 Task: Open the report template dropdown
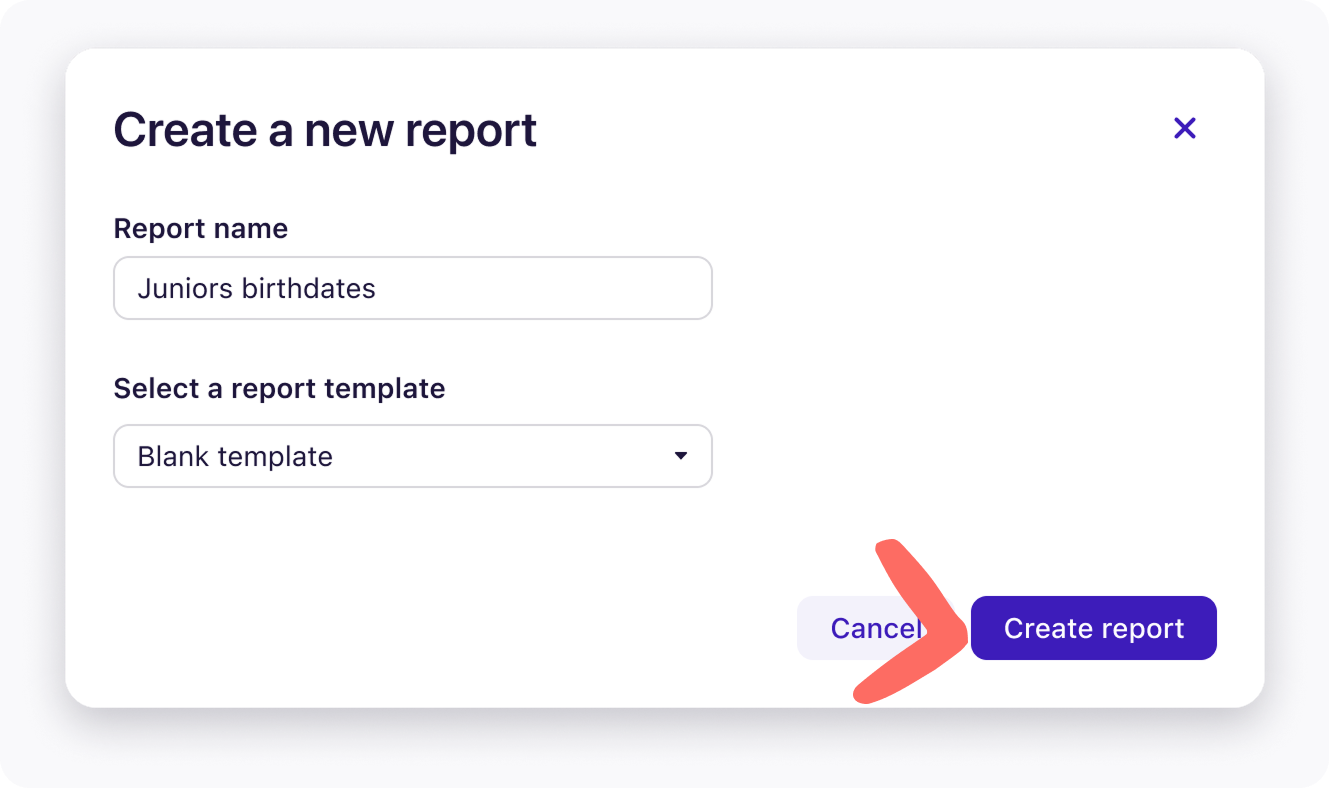[412, 456]
